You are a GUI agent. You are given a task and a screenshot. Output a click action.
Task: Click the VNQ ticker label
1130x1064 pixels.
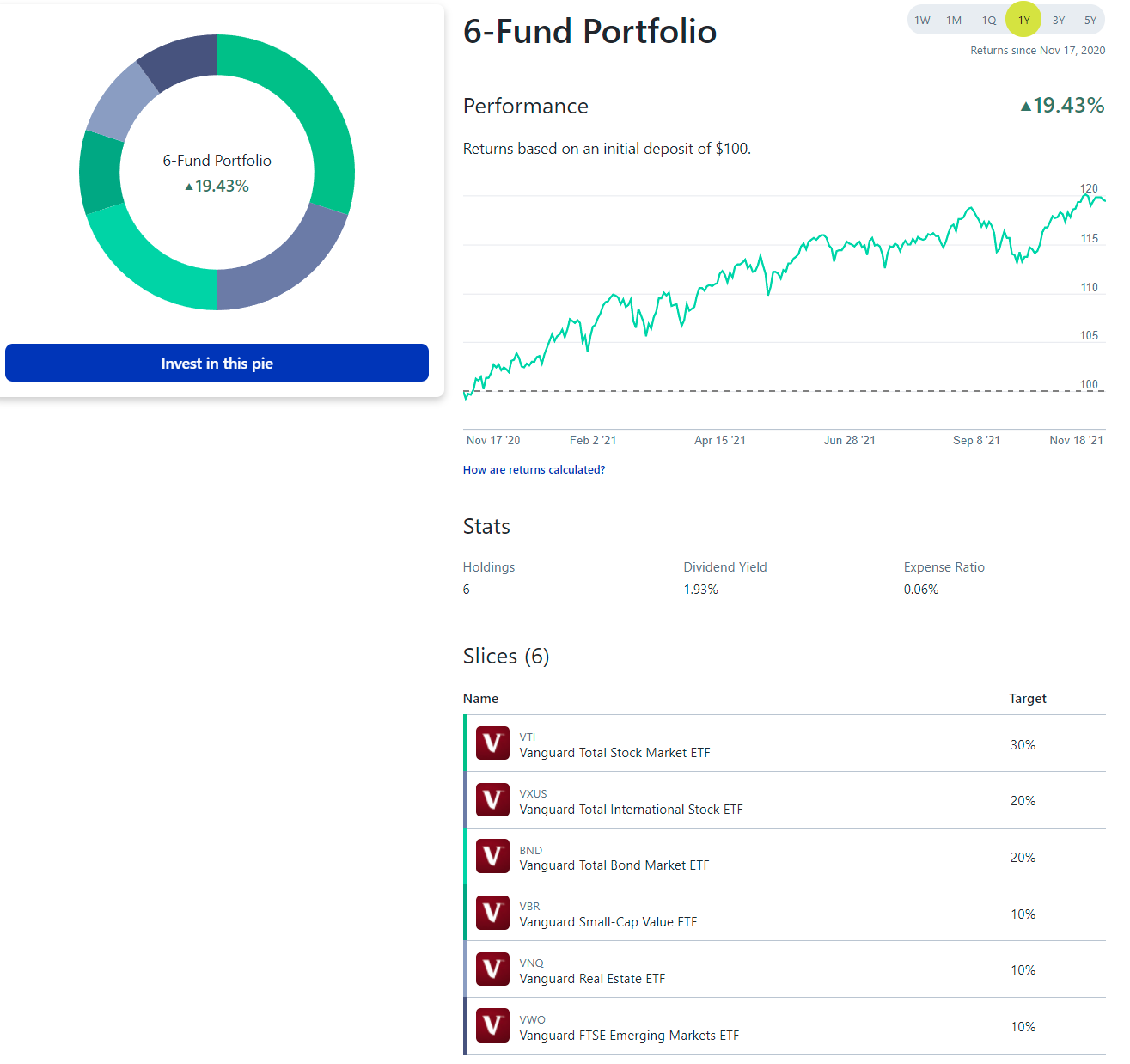[x=532, y=963]
